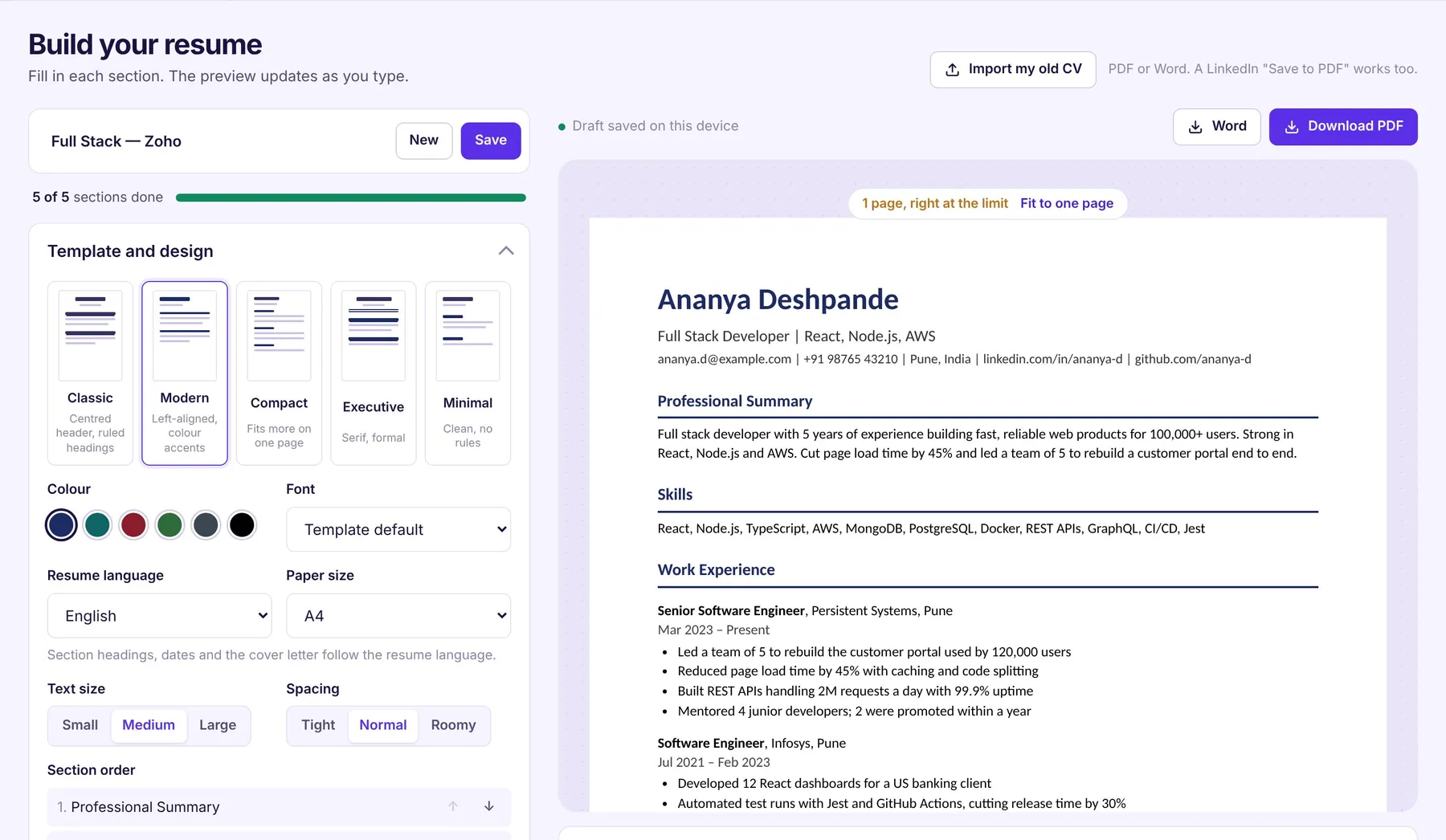Set text size to Medium
Screen dimensions: 1446x840
tap(149, 725)
